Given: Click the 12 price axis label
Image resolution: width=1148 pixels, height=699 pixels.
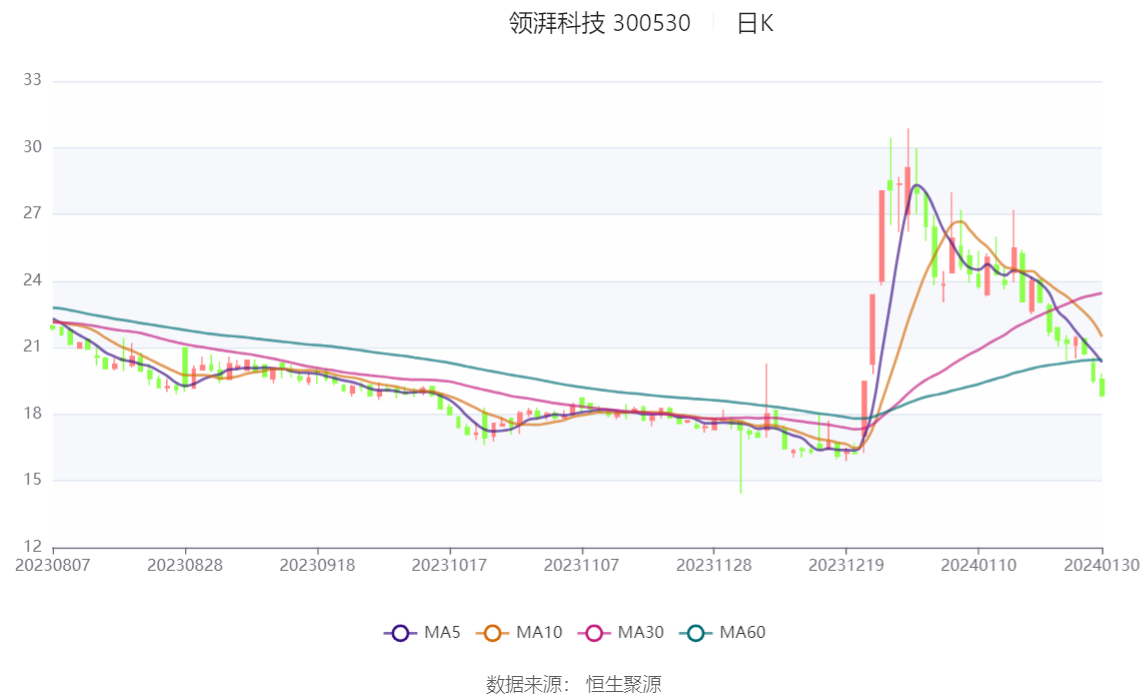Looking at the screenshot, I should (x=32, y=546).
